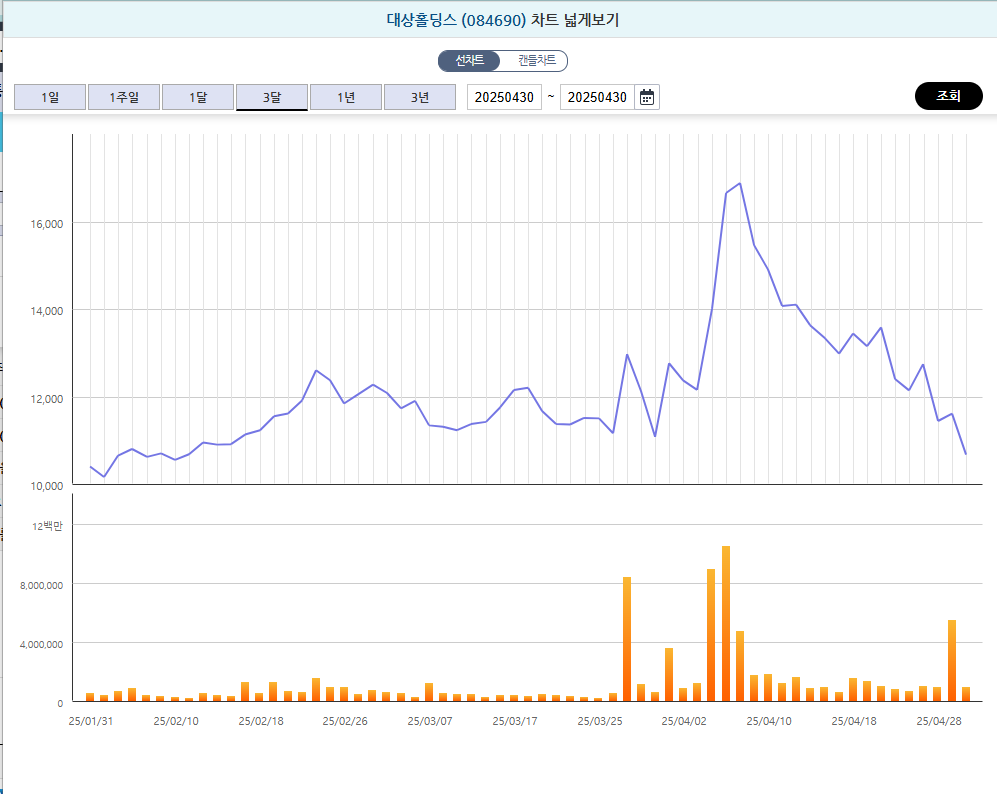The width and height of the screenshot is (997, 794).
Task: Select the 1주일 period button
Action: pos(123,96)
